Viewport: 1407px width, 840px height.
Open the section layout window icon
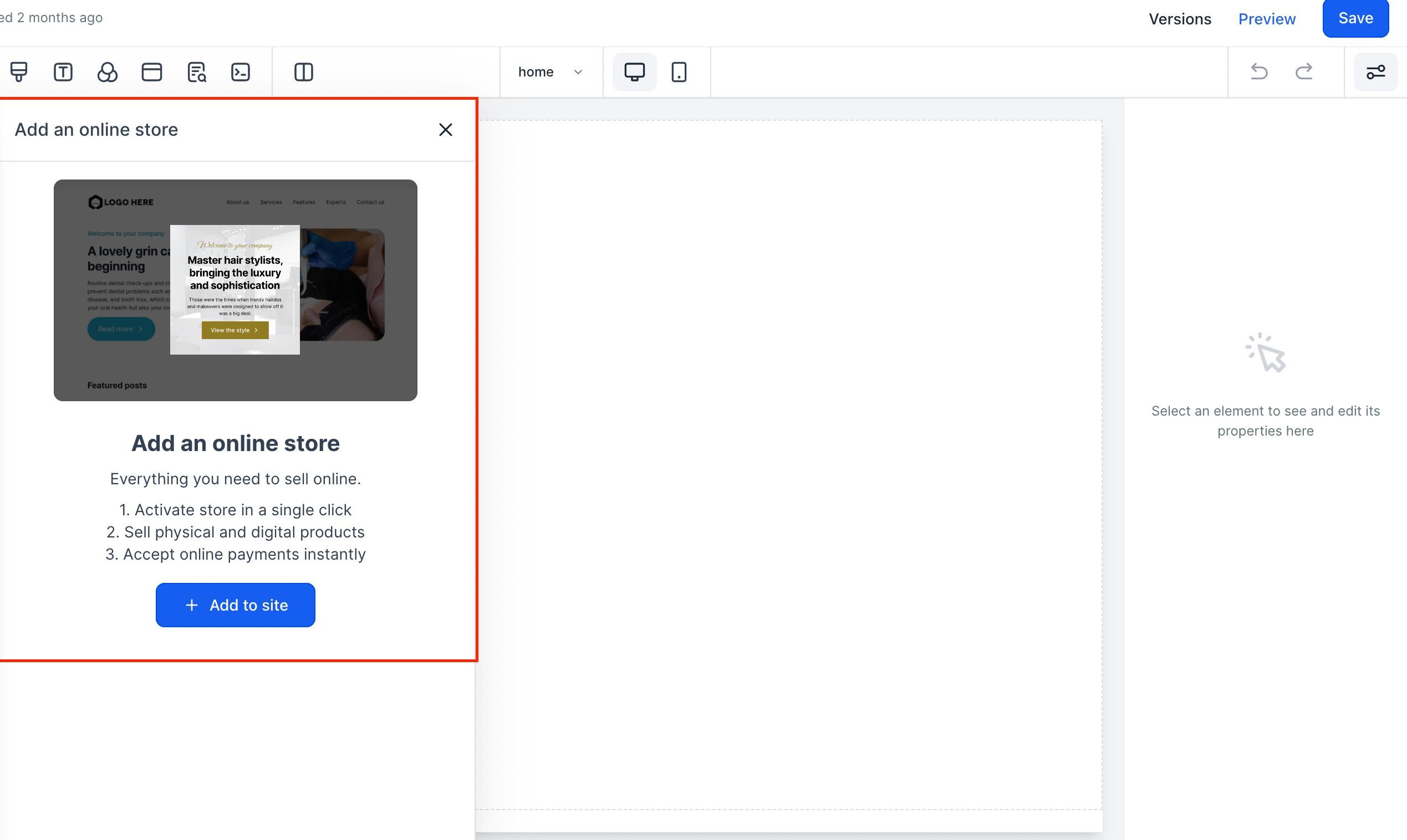coord(152,72)
